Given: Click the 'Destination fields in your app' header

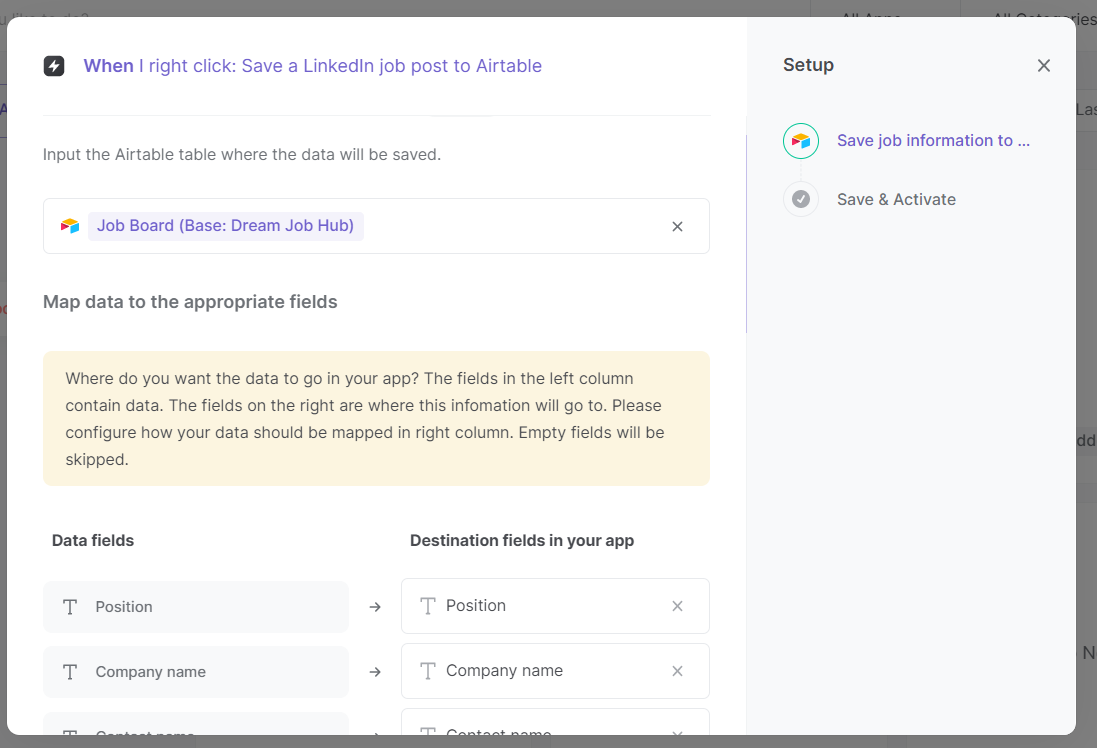Looking at the screenshot, I should pyautogui.click(x=522, y=540).
